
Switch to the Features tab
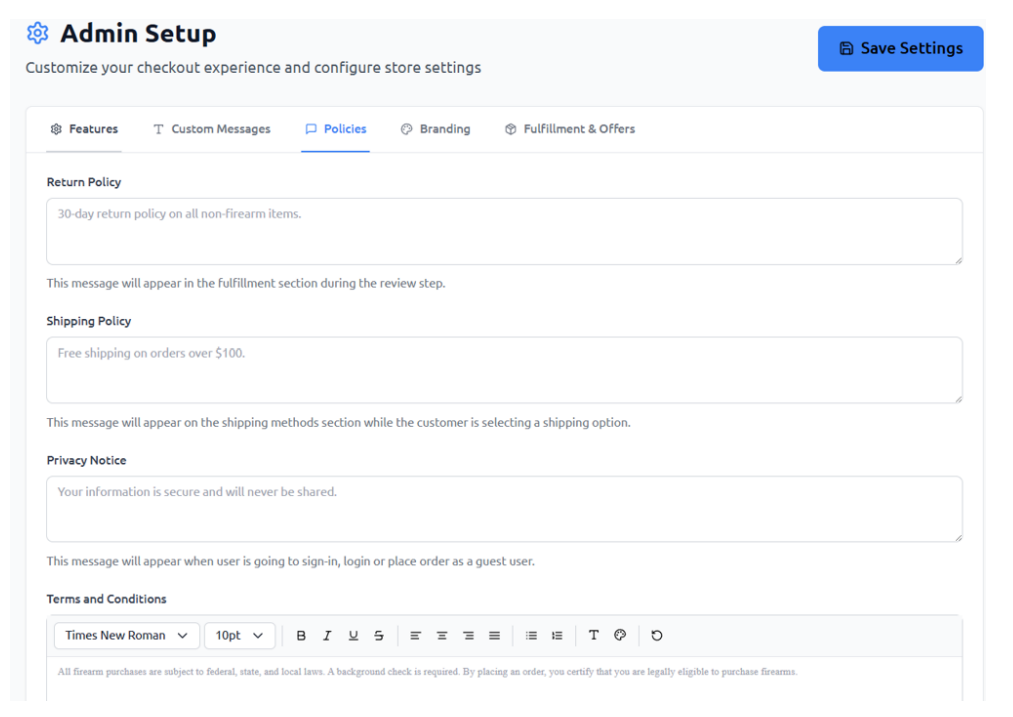[84, 129]
